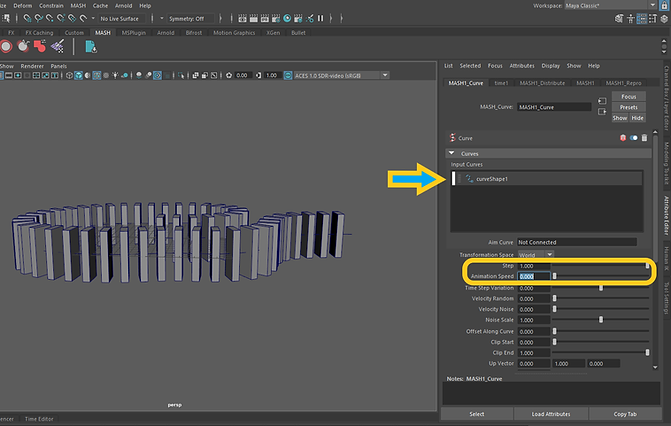Toggle the Curve node enable switch
Viewport: 671px width, 426px height.
pos(634,138)
